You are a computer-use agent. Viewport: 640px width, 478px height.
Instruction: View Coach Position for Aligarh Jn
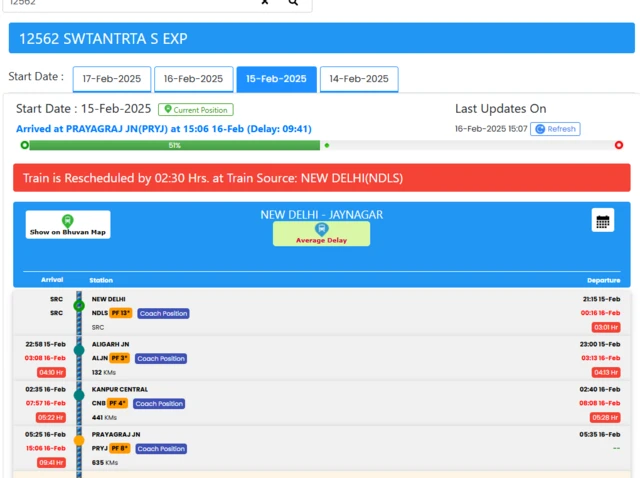point(161,358)
